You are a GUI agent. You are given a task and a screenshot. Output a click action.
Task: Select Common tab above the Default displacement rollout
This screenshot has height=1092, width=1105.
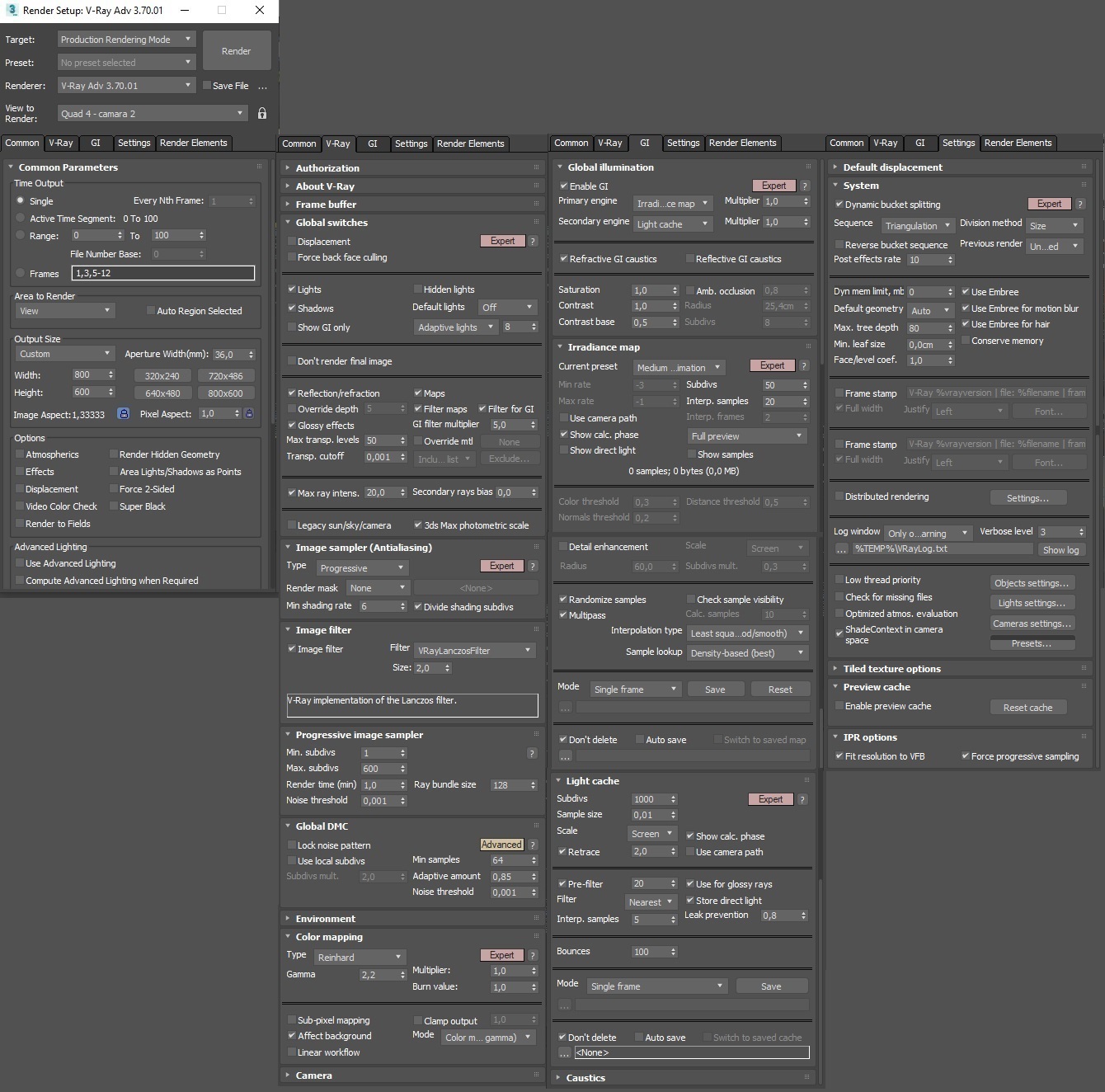(847, 143)
